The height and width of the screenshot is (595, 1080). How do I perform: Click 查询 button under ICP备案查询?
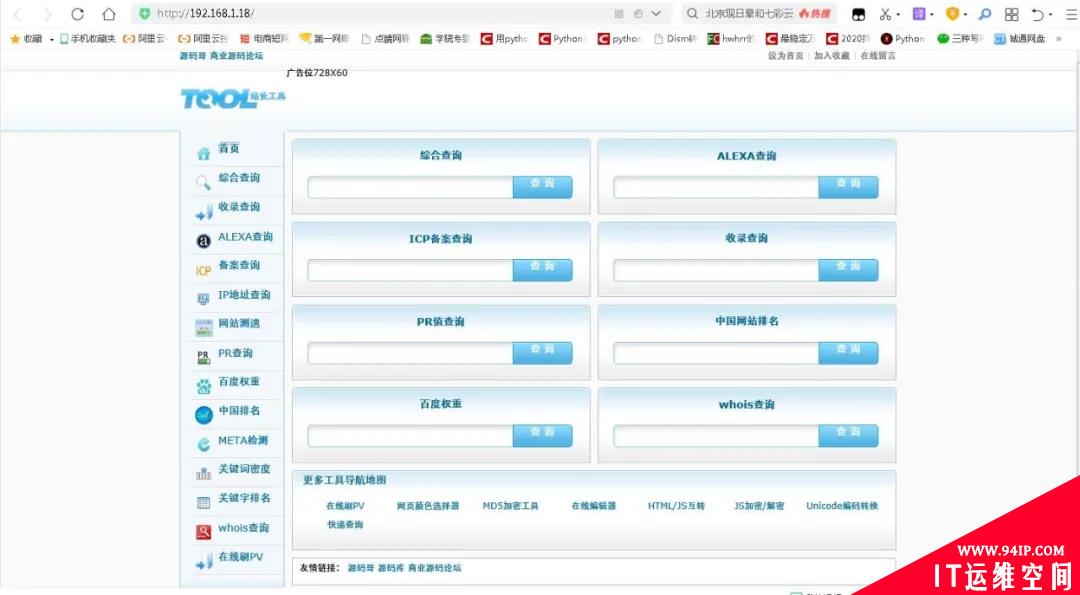(542, 269)
